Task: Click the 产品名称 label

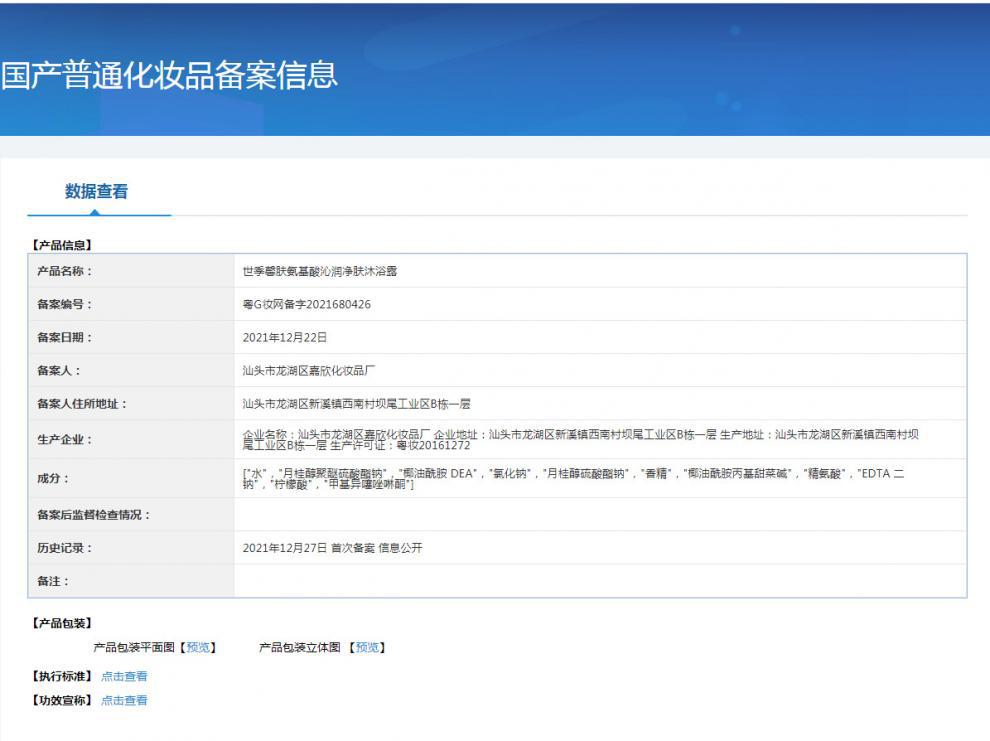Action: tap(64, 271)
